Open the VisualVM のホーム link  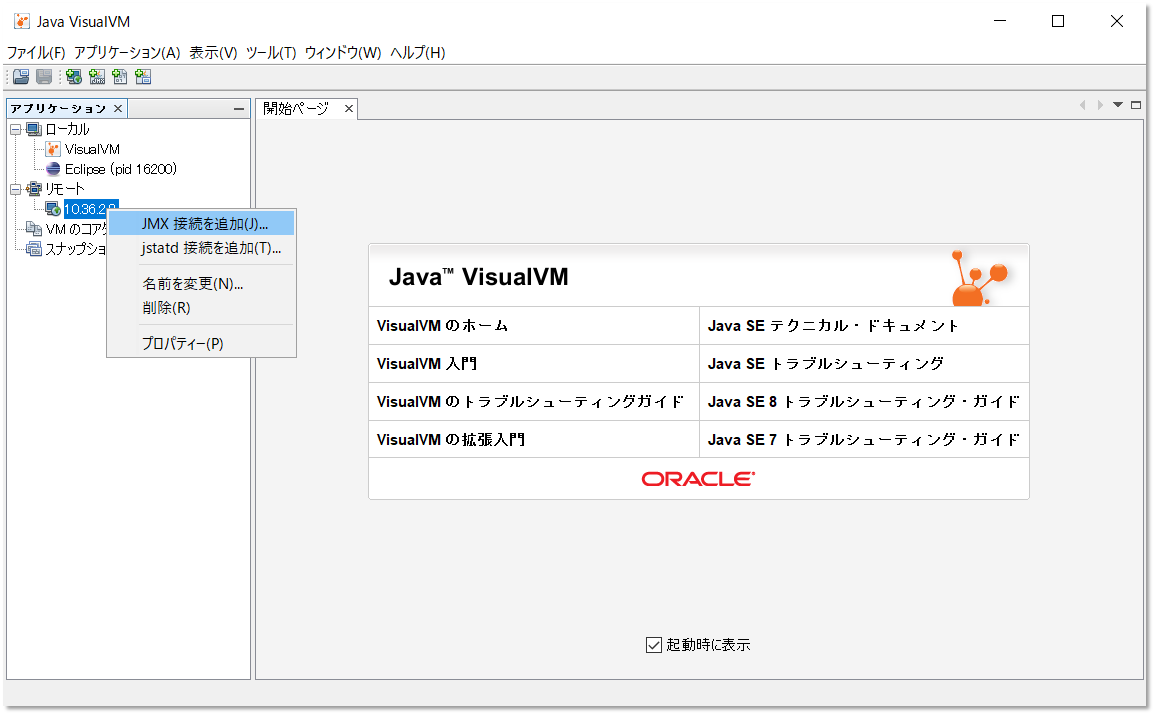click(443, 325)
